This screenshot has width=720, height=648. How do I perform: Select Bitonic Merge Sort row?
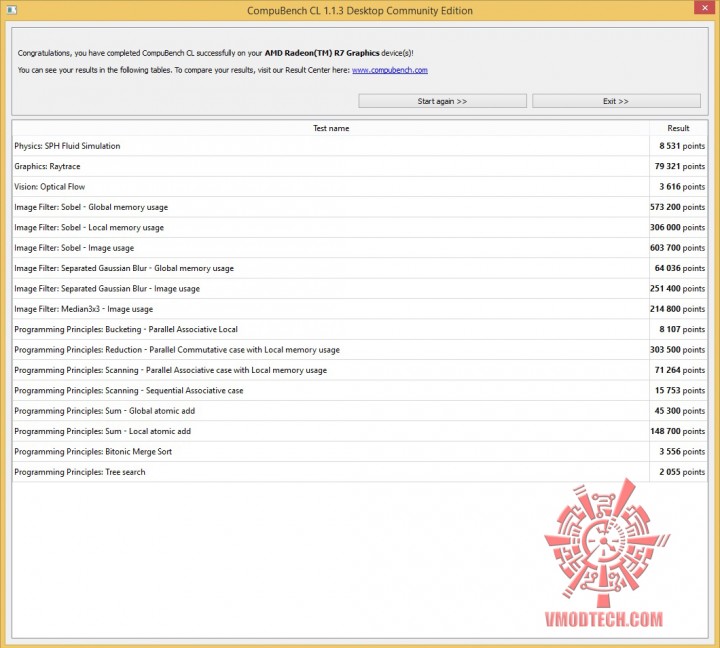click(360, 452)
